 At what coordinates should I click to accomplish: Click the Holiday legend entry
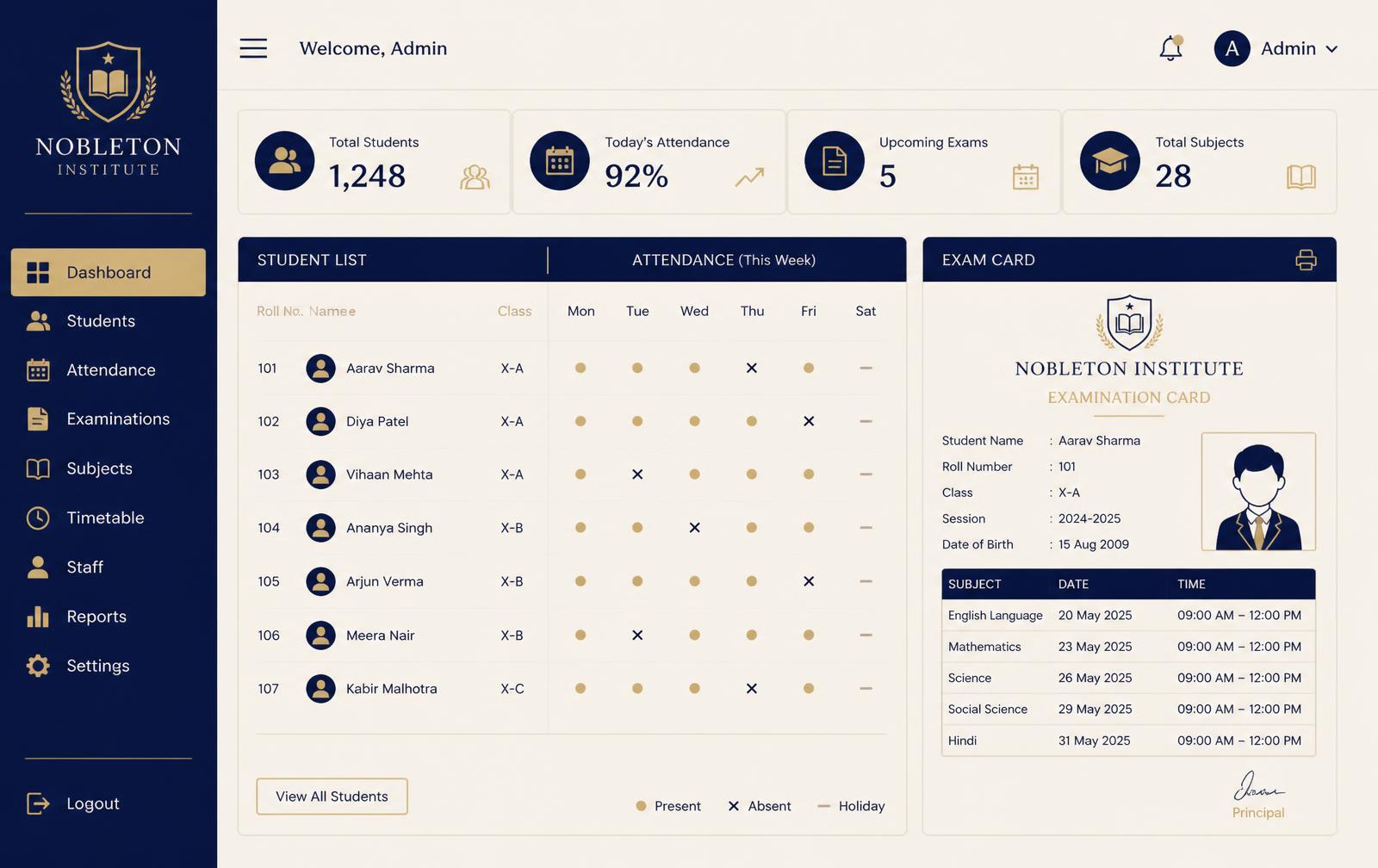[851, 806]
